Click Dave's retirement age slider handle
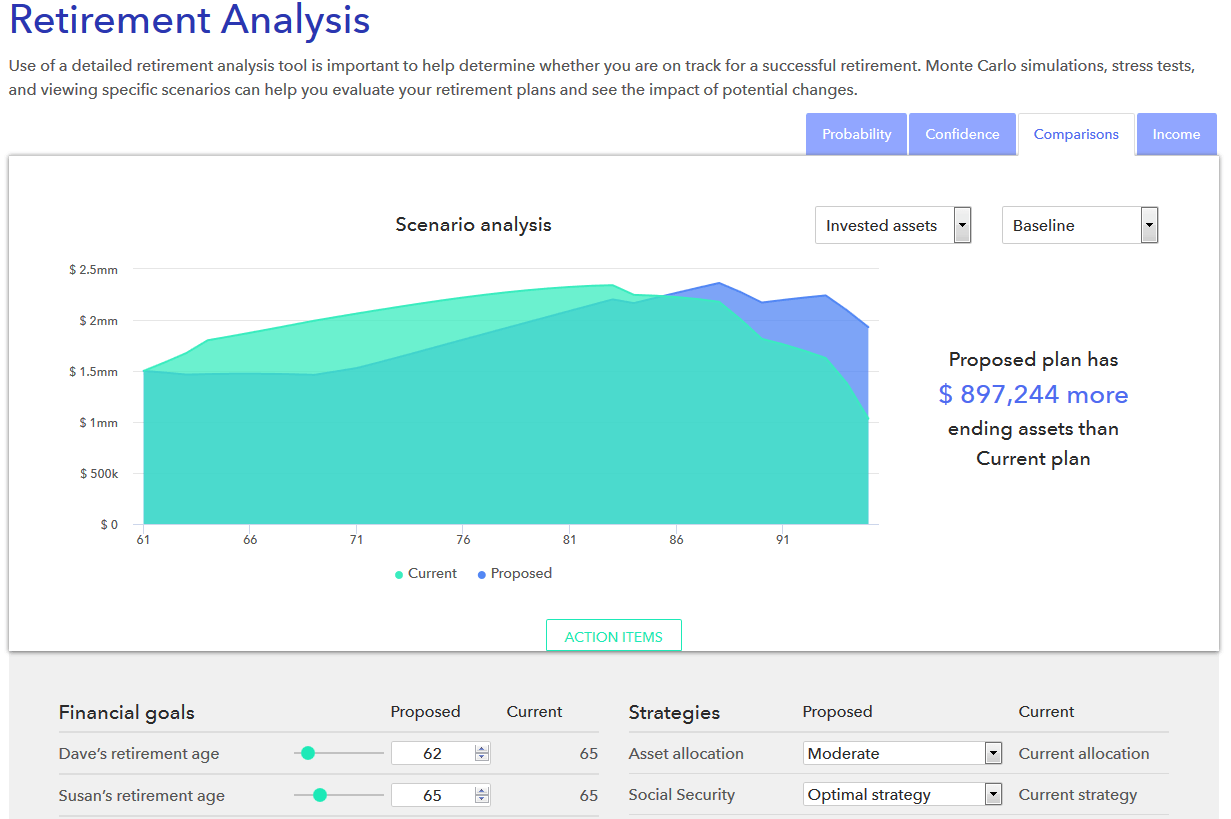The width and height of the screenshot is (1231, 819). [x=308, y=753]
